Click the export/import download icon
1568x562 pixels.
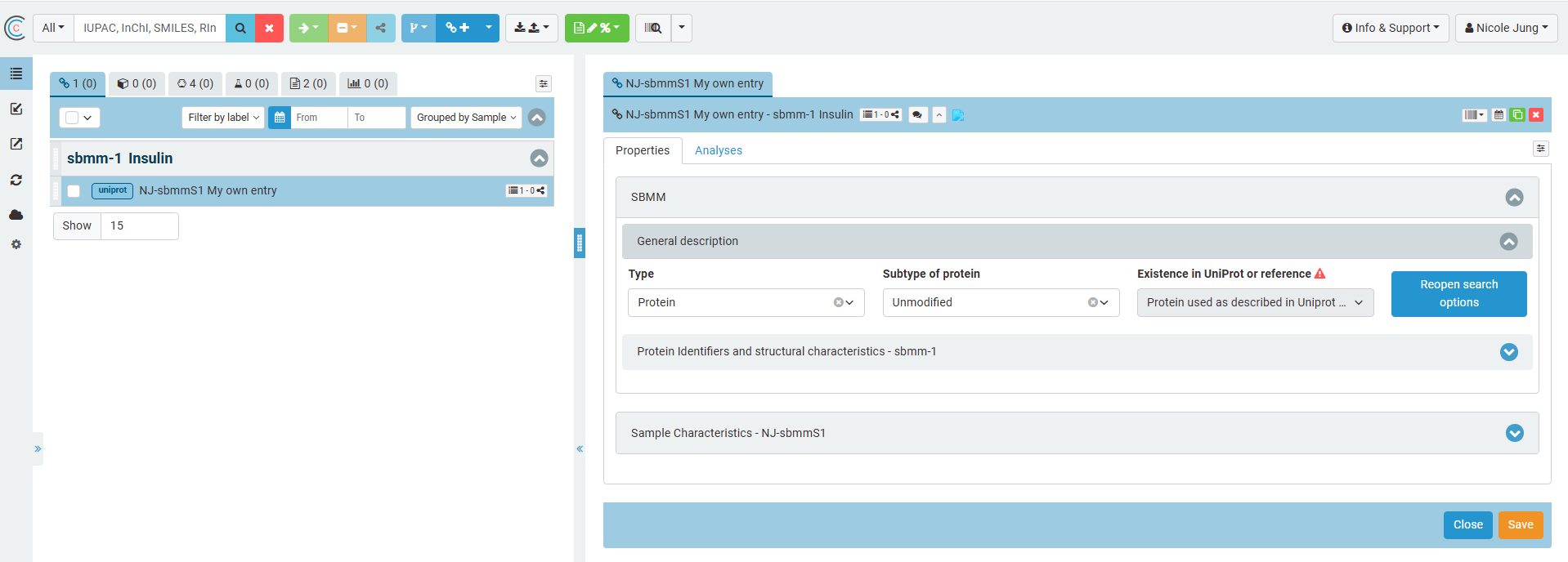531,28
